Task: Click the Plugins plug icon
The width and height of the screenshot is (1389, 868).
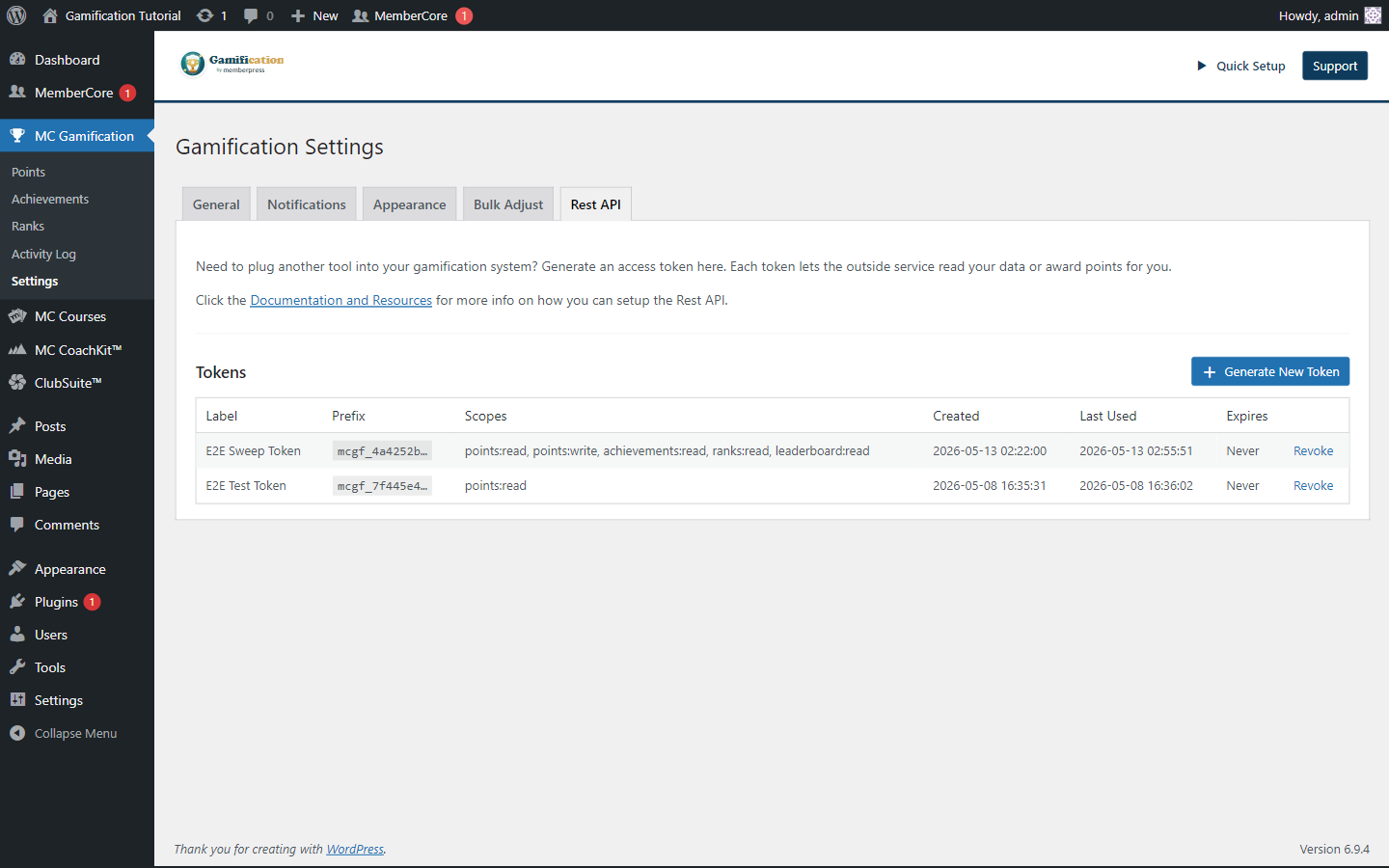Action: tap(17, 601)
